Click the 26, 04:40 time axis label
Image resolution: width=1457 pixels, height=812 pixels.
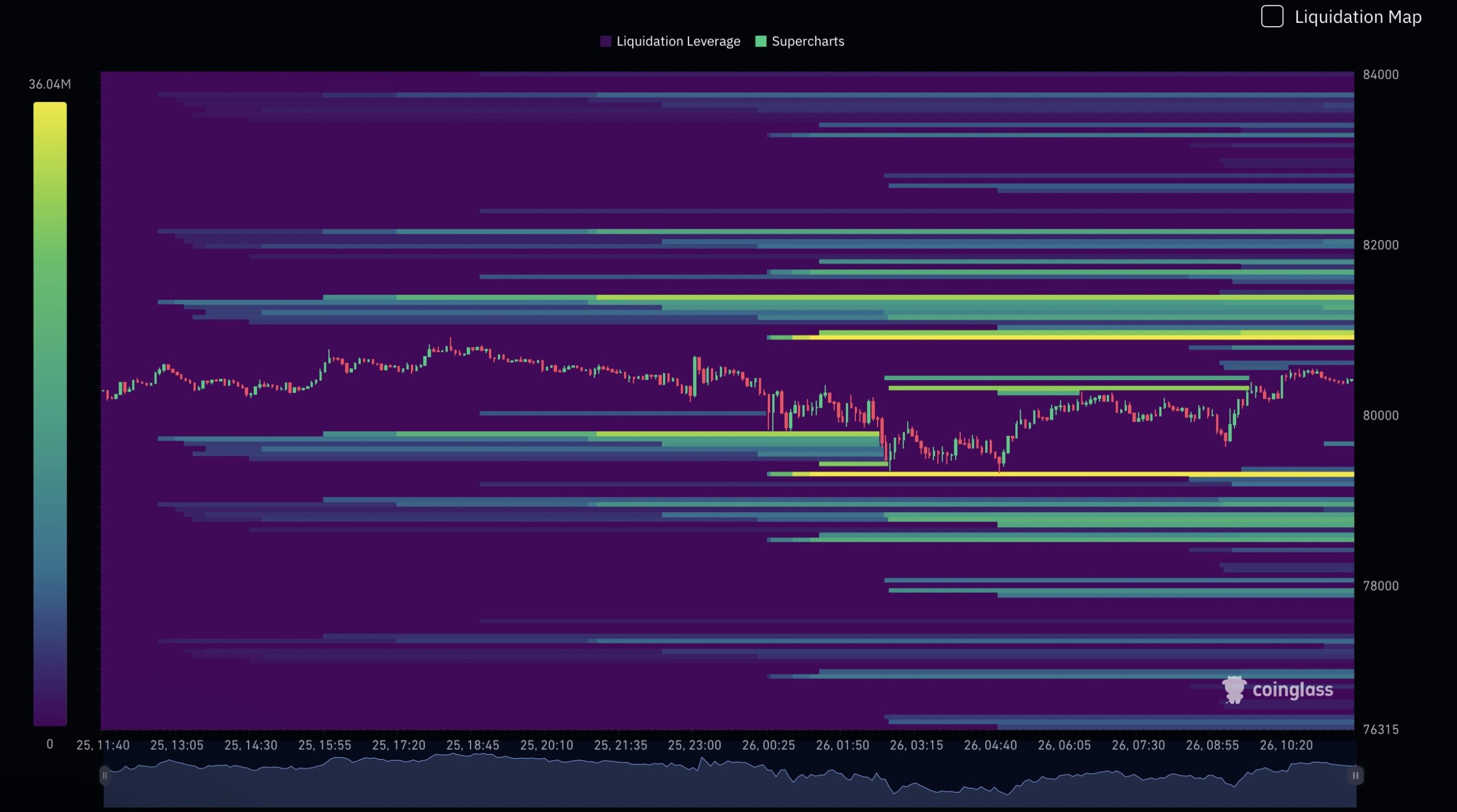pyautogui.click(x=991, y=745)
